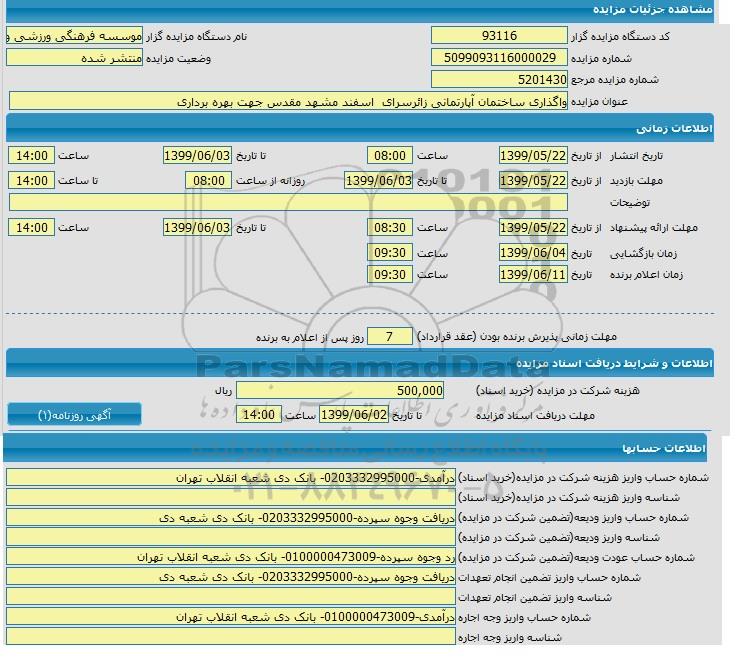Click the وضعیت مزایده label
This screenshot has width=745, height=667.
click(178, 58)
